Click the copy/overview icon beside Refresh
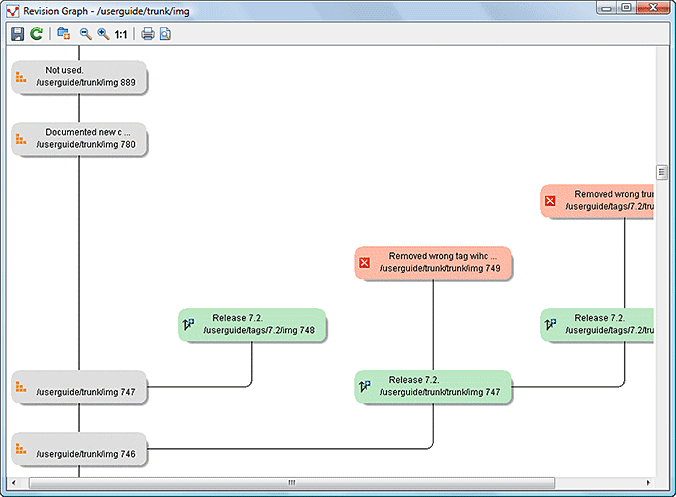This screenshot has width=676, height=497. click(64, 34)
